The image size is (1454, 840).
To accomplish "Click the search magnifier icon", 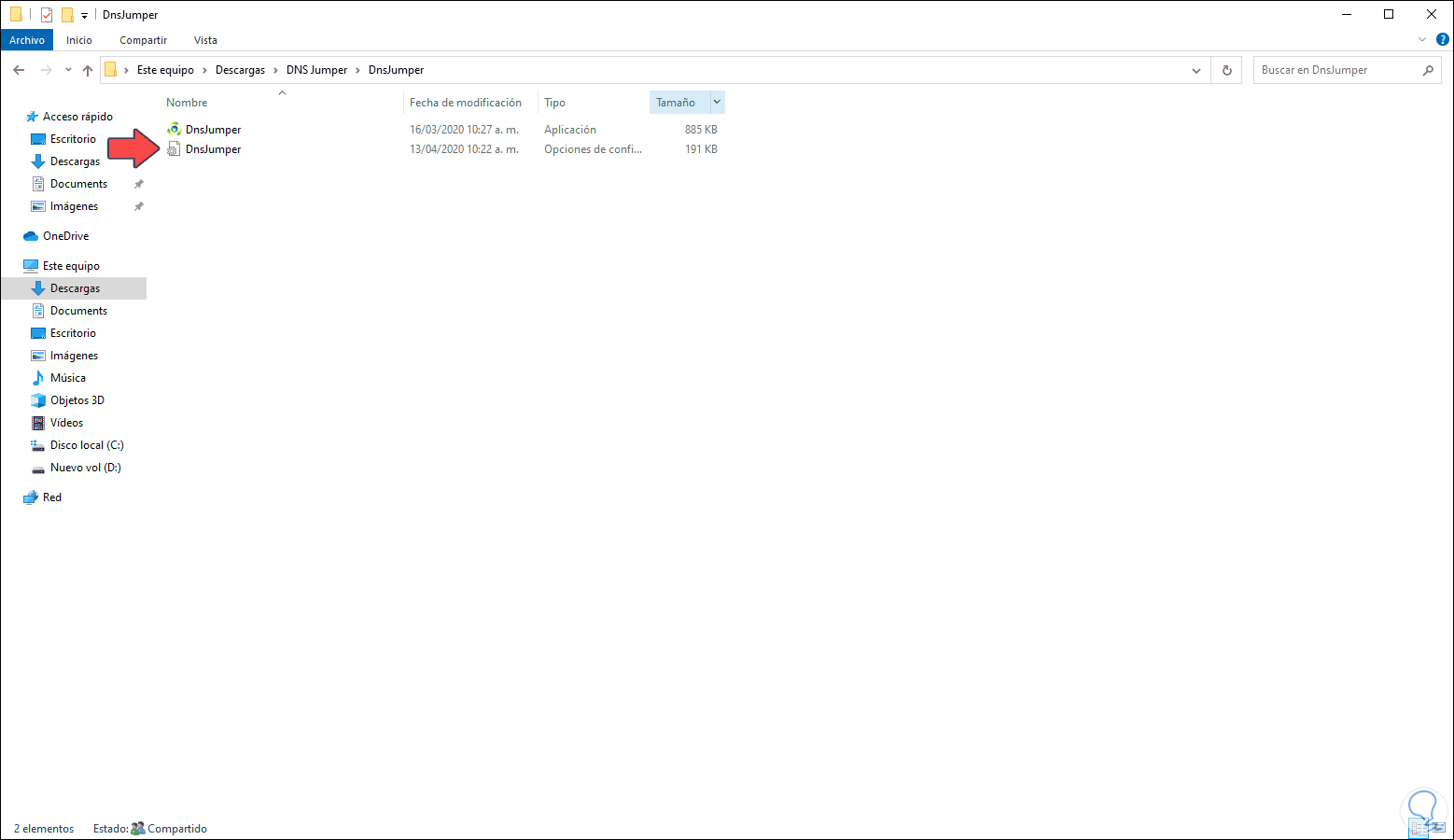I will 1428,70.
